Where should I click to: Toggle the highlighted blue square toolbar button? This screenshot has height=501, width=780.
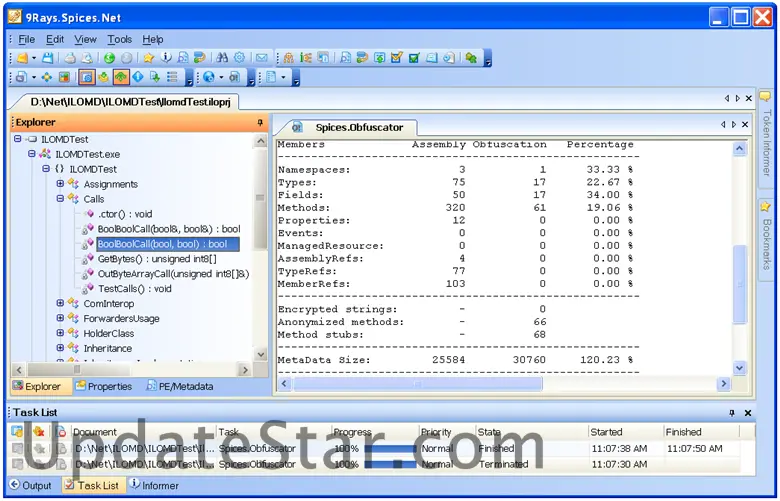tap(87, 77)
